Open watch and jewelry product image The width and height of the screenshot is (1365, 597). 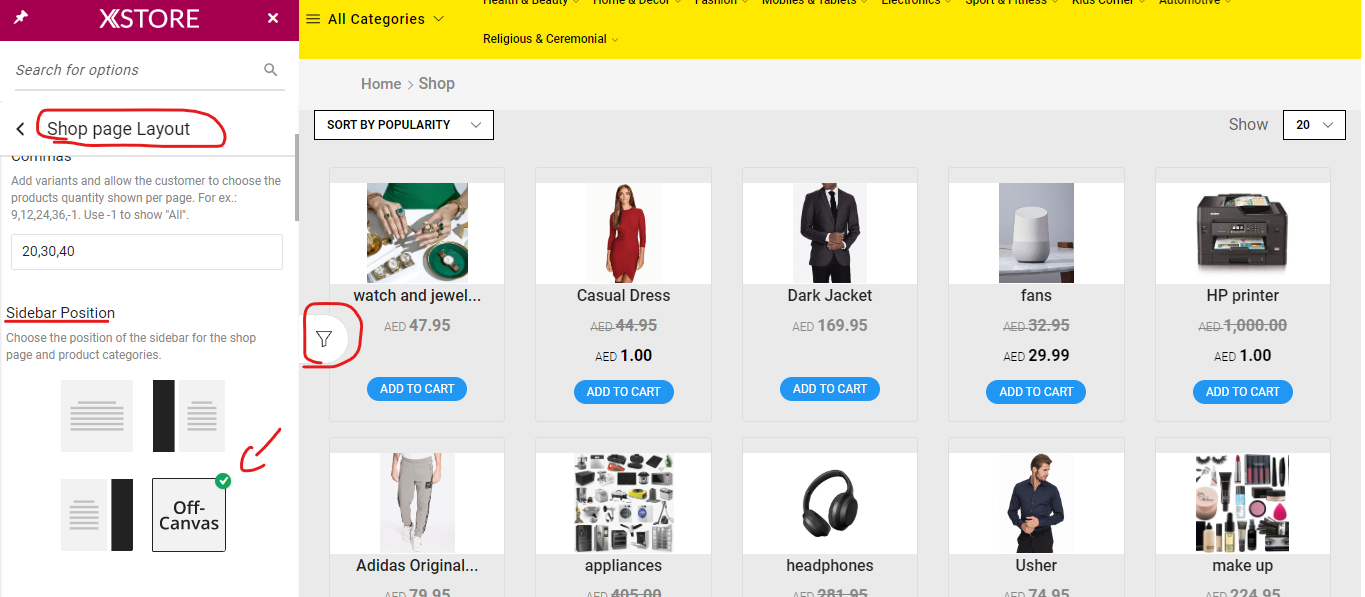tap(417, 233)
